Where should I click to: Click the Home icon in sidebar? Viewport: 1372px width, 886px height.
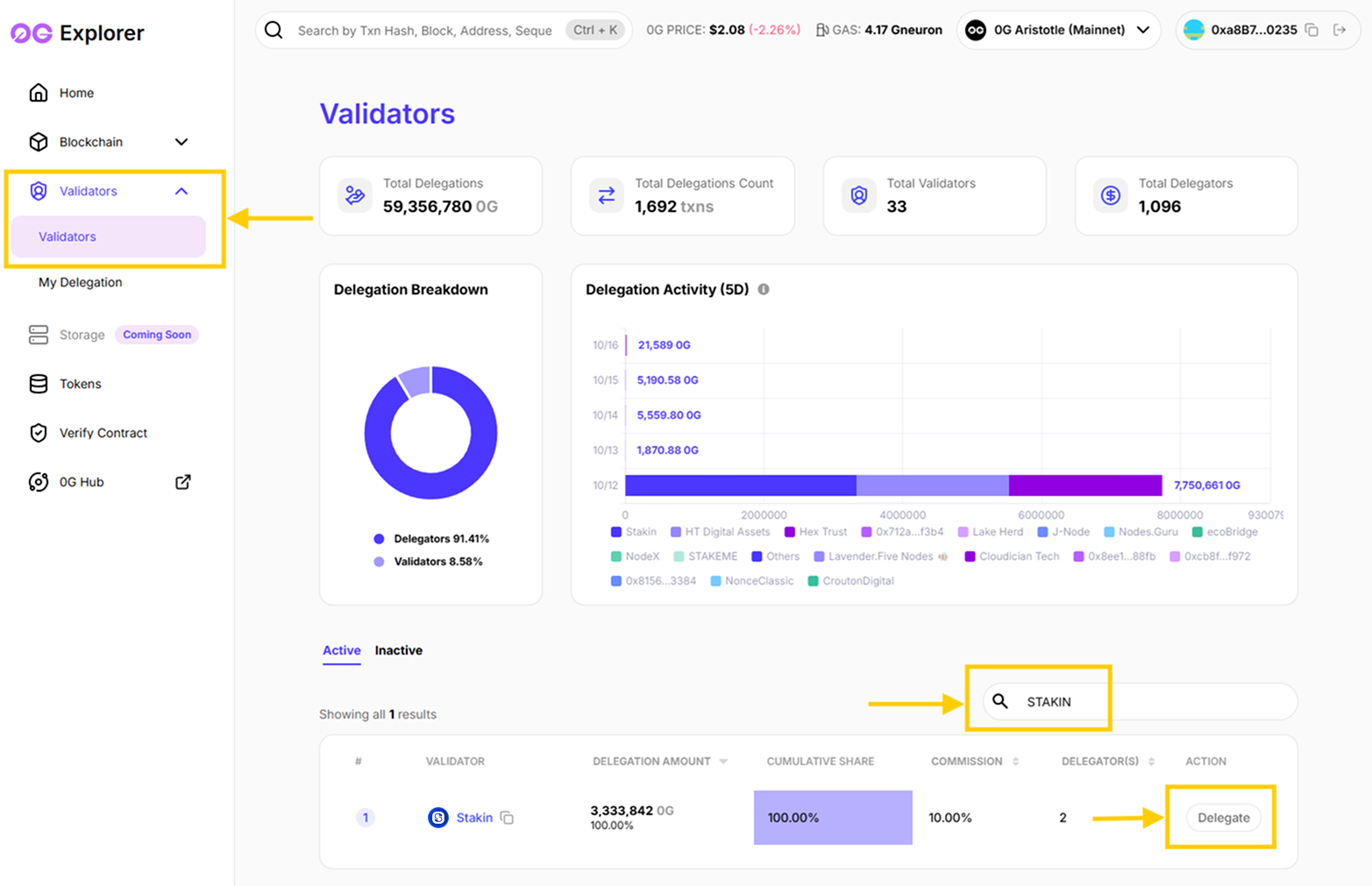[39, 93]
